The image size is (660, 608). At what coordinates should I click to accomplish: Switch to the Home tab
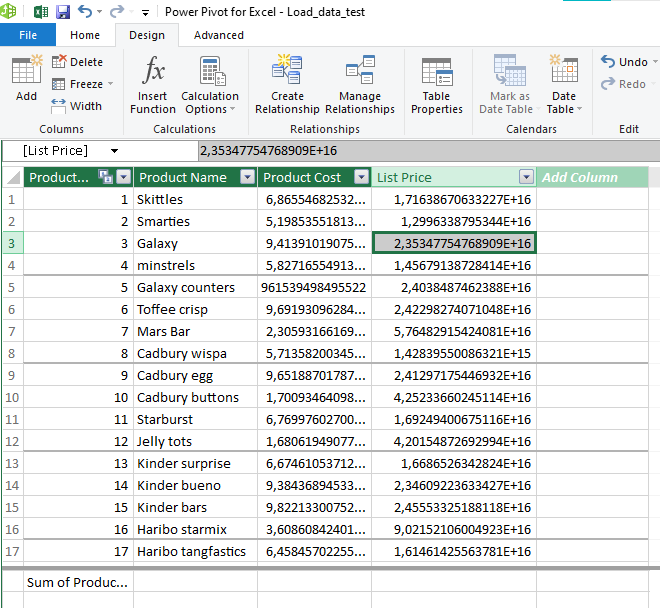coord(85,35)
